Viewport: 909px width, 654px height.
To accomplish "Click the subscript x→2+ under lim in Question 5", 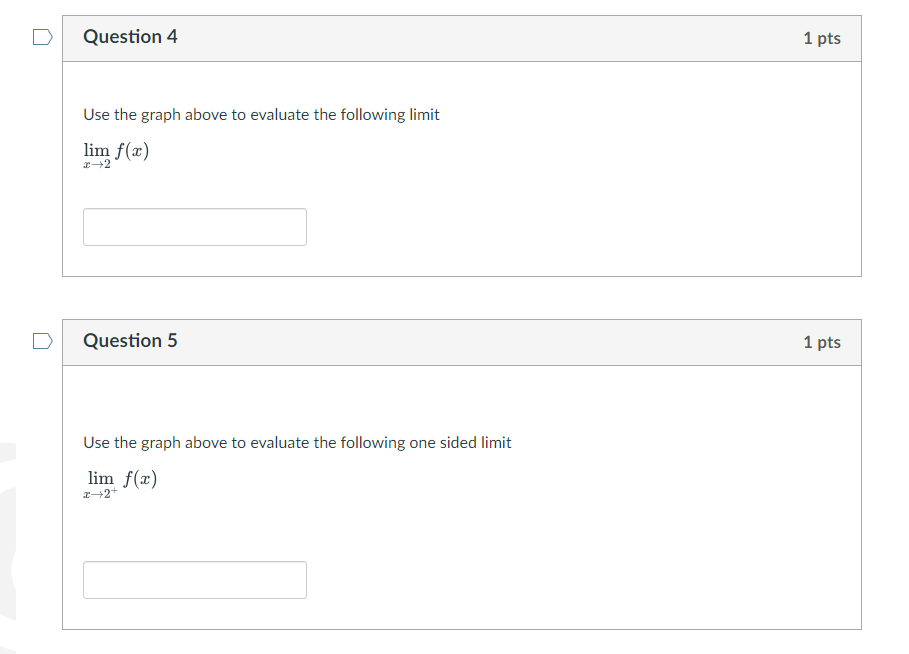I will [98, 492].
